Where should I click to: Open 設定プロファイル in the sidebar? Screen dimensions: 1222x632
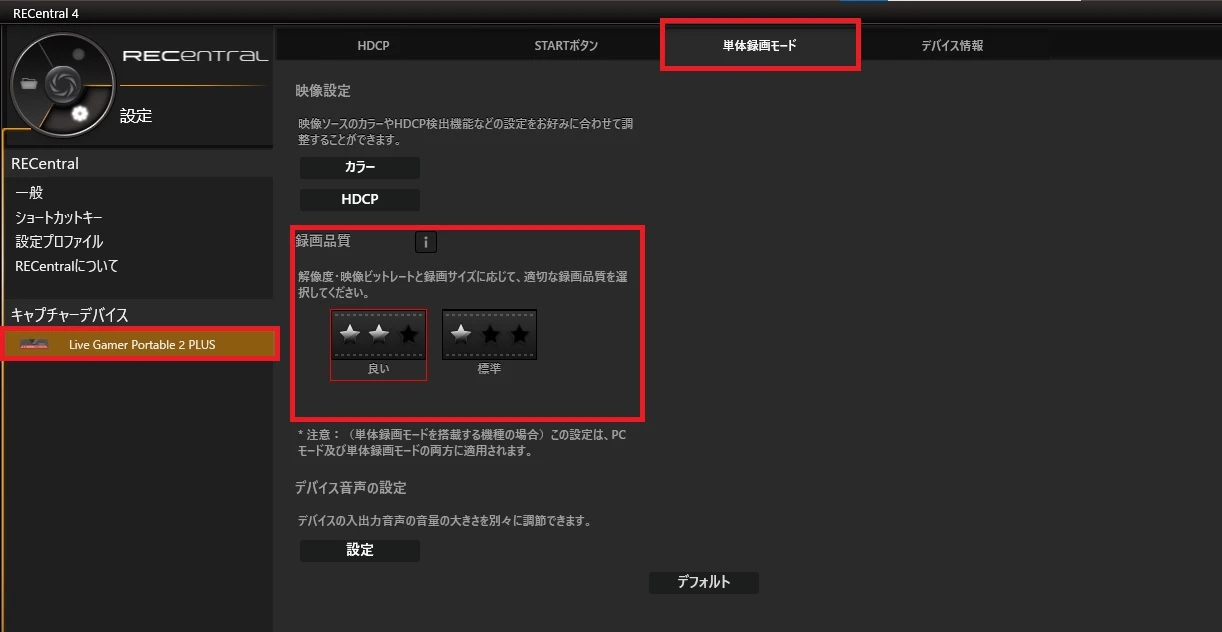[x=59, y=242]
